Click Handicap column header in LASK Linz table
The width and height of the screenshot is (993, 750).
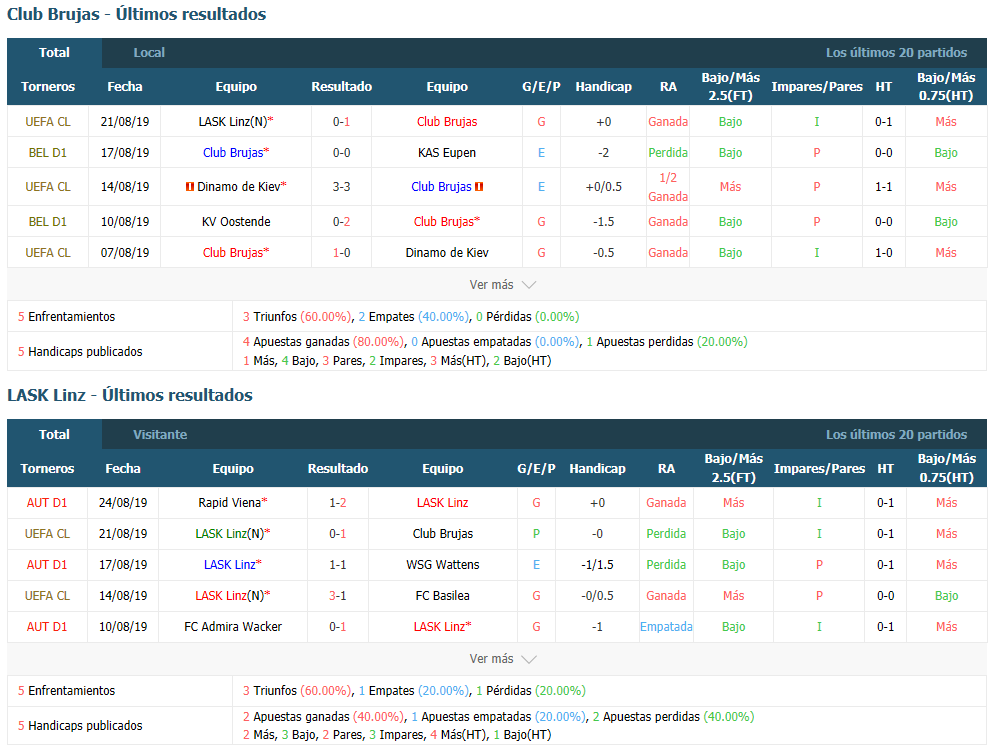(597, 469)
